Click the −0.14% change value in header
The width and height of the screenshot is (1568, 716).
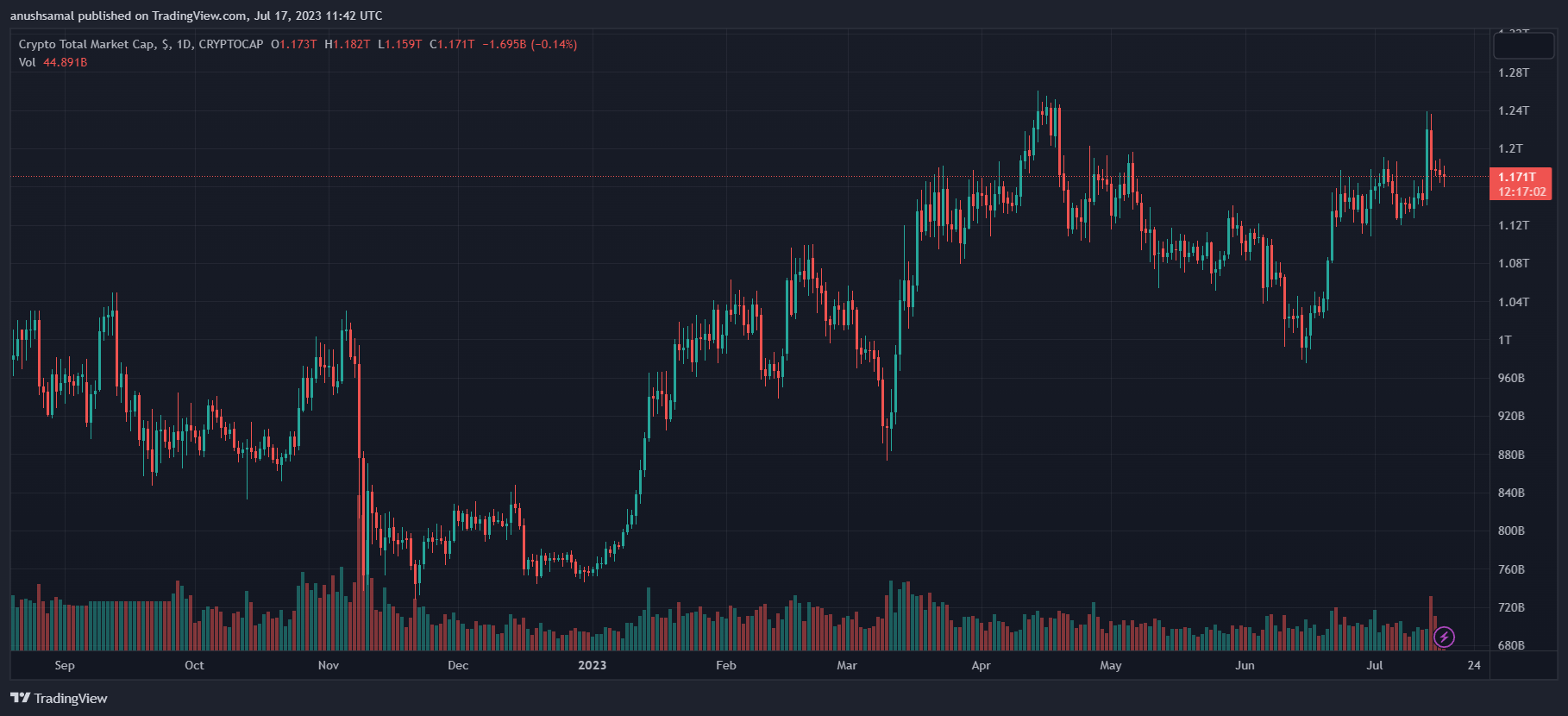(x=554, y=44)
